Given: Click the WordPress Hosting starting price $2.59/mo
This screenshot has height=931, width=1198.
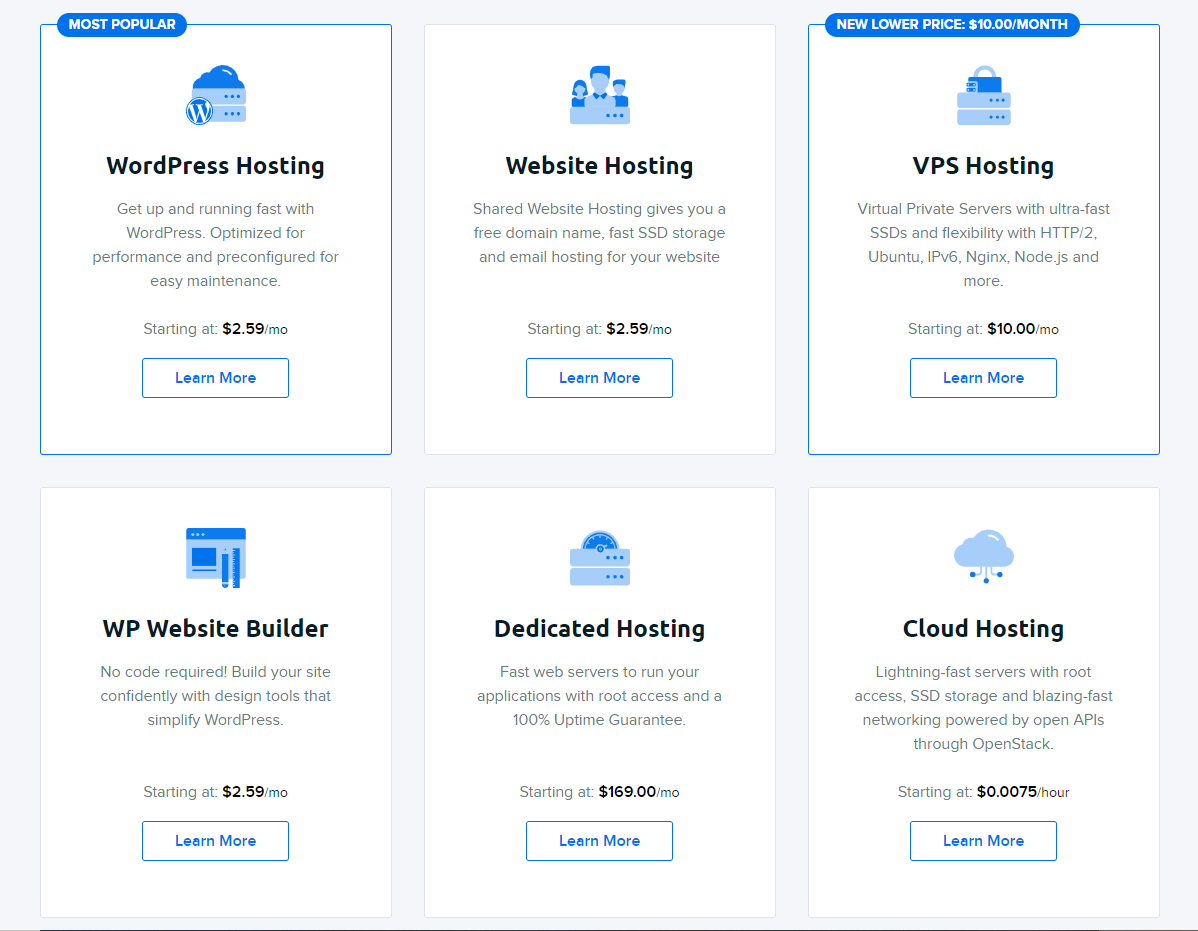Looking at the screenshot, I should (x=255, y=329).
